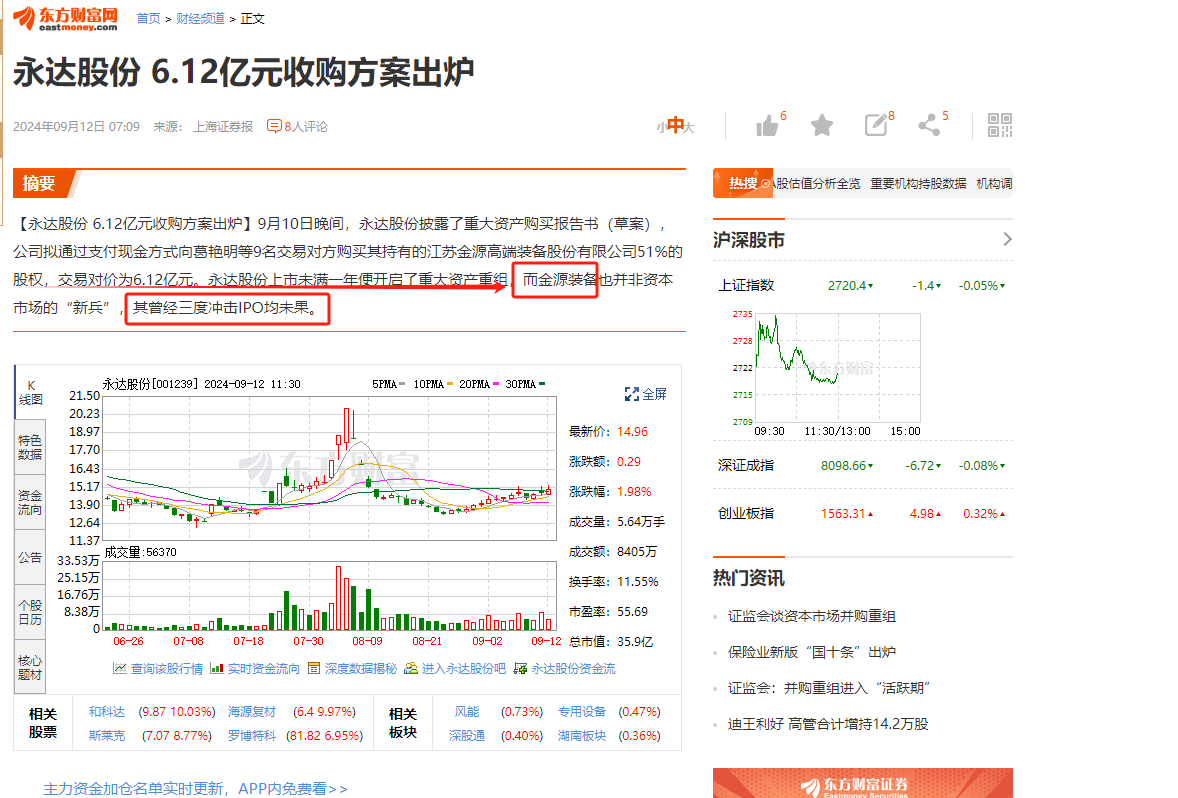Image resolution: width=1178 pixels, height=798 pixels.
Task: Switch to 核心题材 tab
Action: point(30,667)
